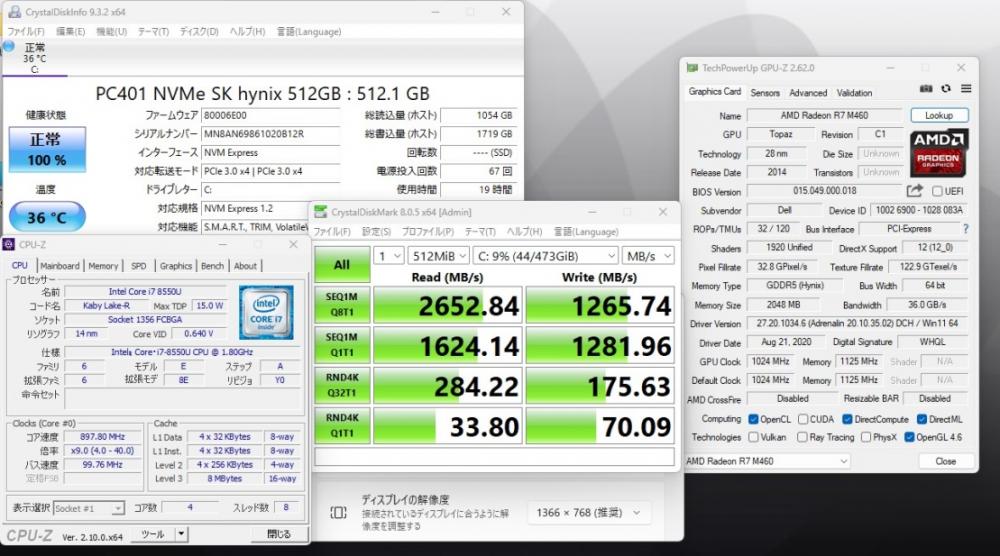Screen dimensions: 1000x556
Task: Toggle the UEFI checkbox in GPU-Z
Action: point(937,191)
